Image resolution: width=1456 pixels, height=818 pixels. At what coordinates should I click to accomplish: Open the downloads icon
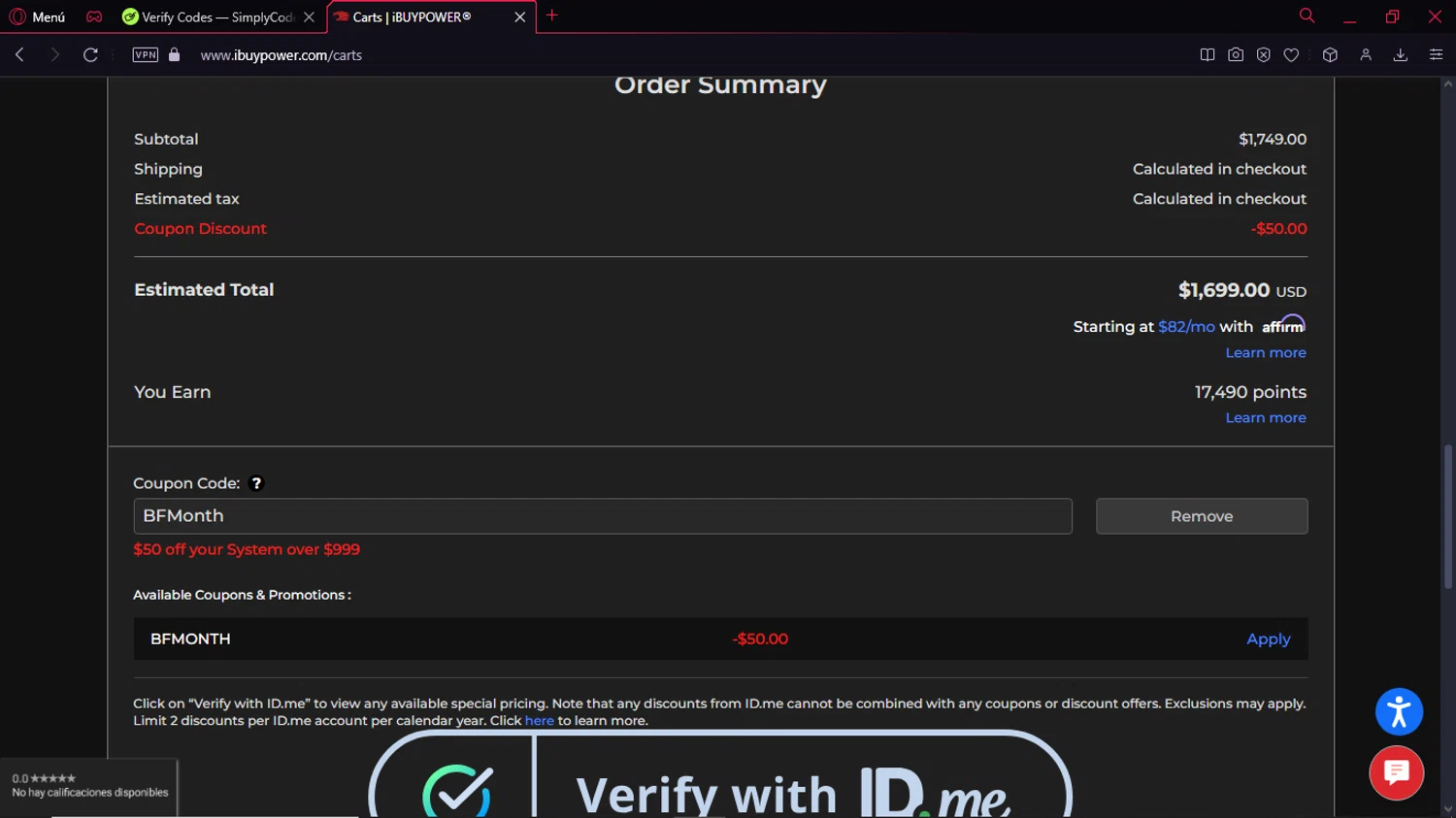(x=1400, y=55)
